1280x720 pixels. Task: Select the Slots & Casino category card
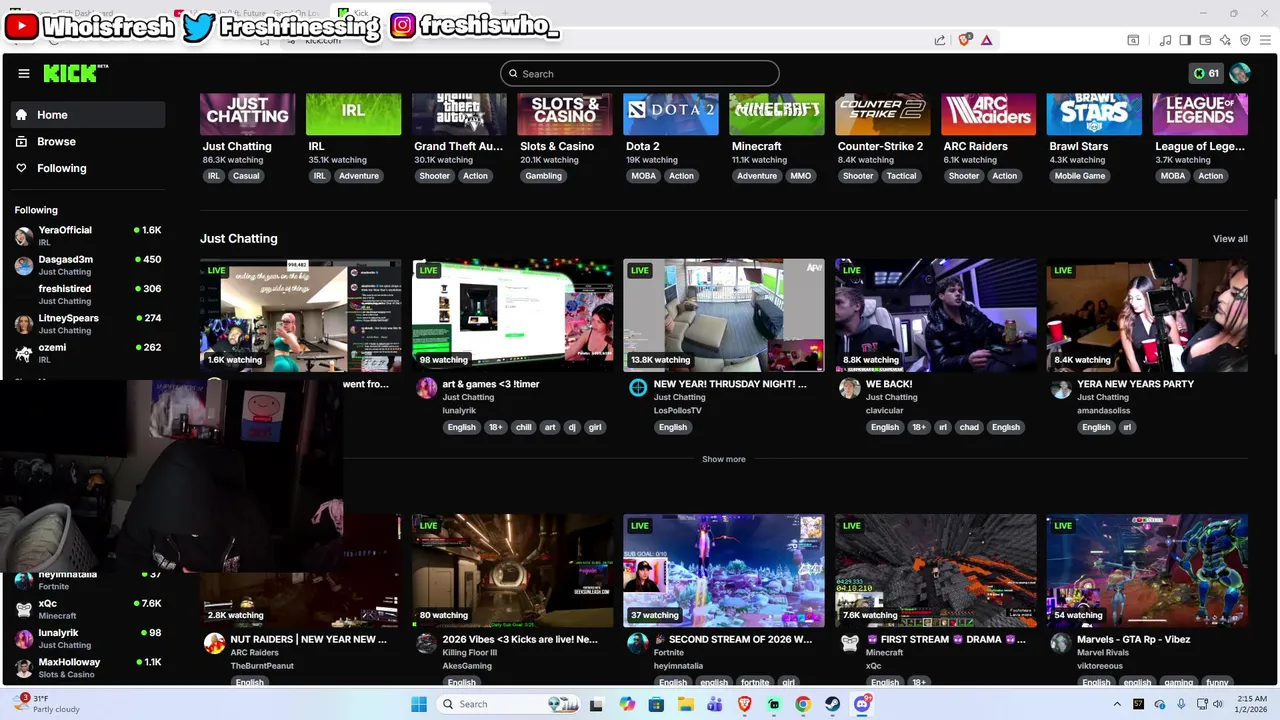click(x=565, y=138)
